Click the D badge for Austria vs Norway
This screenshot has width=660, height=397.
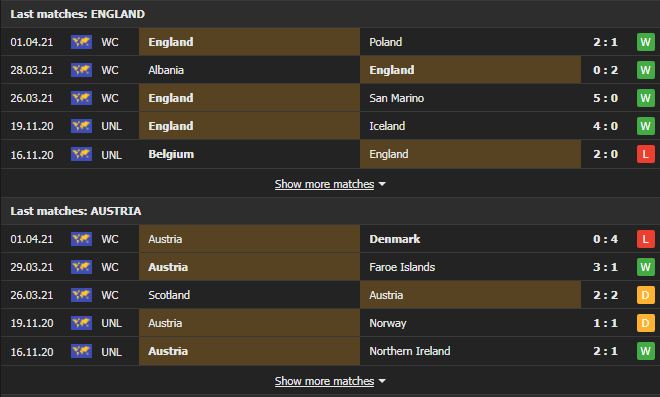click(x=645, y=323)
